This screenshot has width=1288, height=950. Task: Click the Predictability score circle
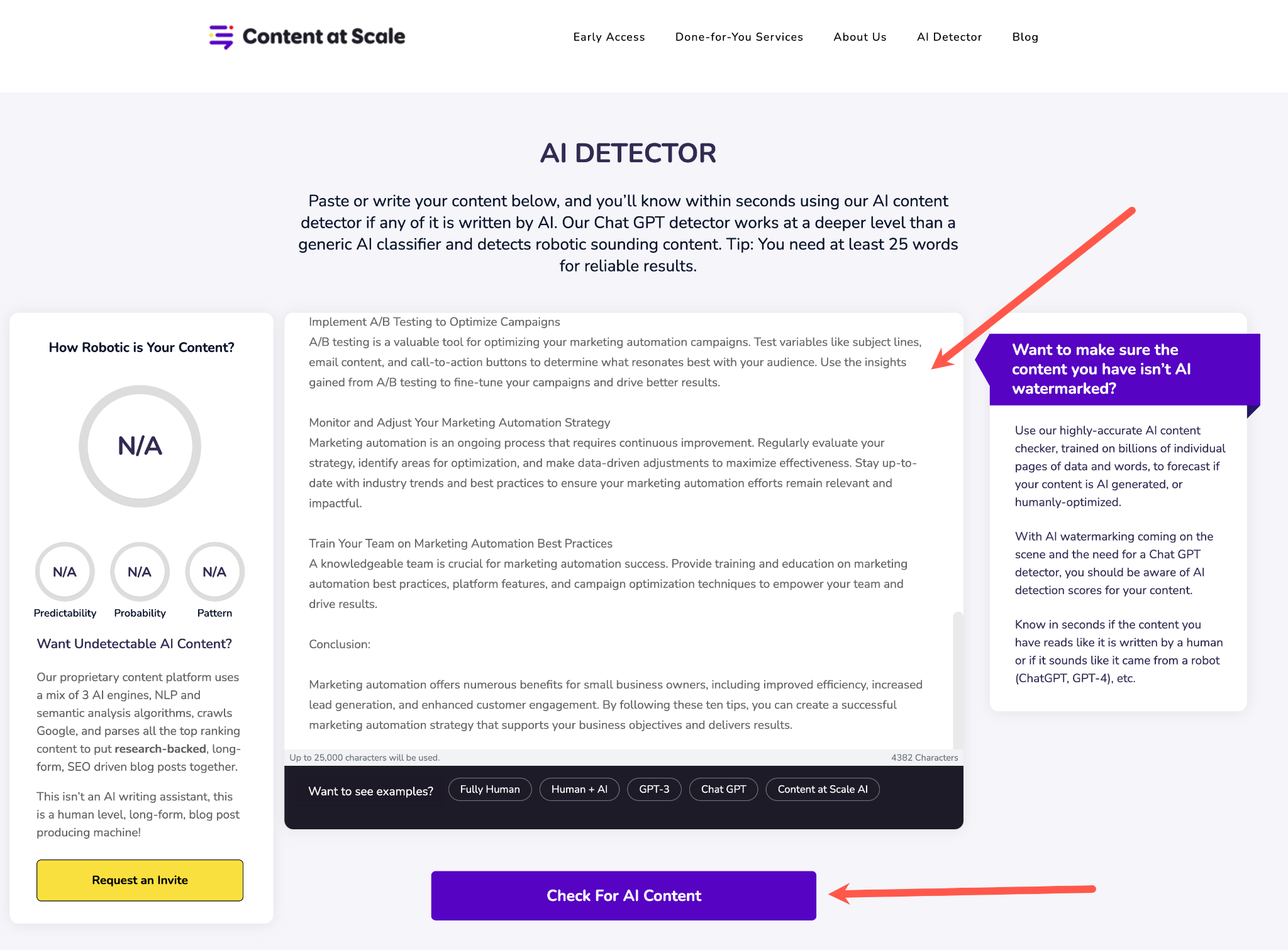64,570
